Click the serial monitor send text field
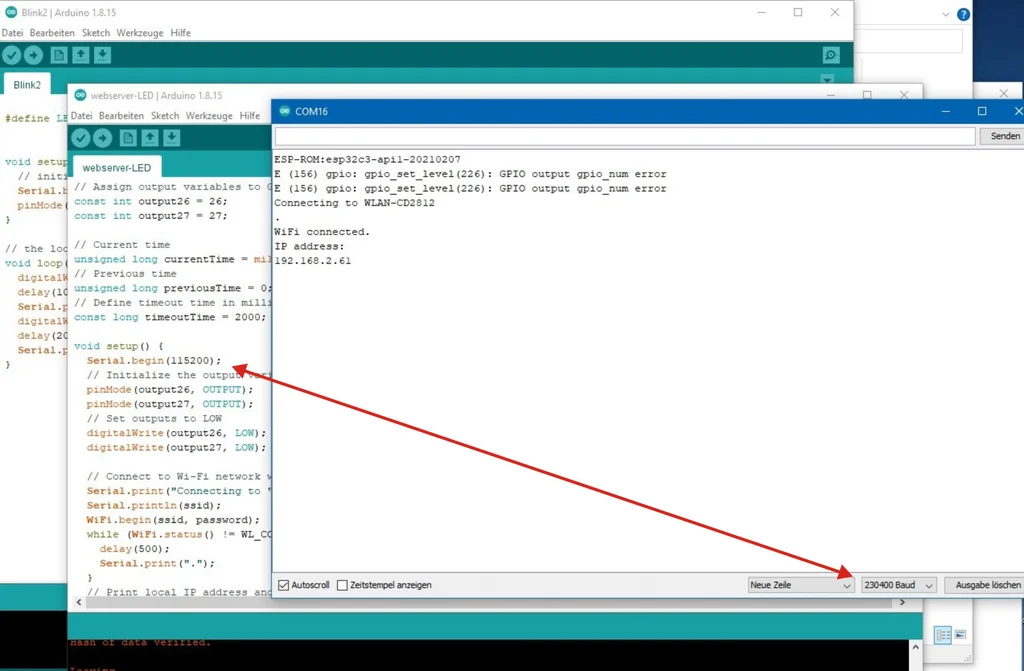1024x671 pixels. [624, 136]
